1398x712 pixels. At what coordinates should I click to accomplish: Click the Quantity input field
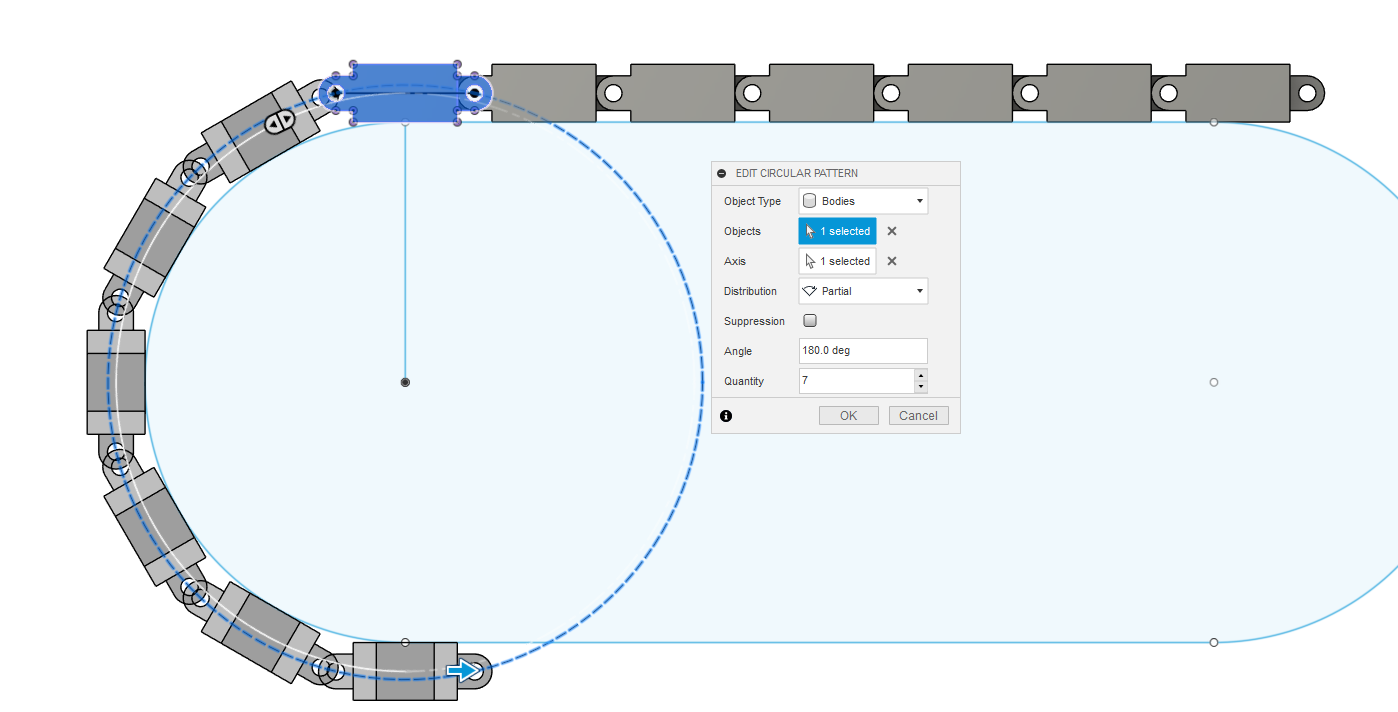point(856,381)
